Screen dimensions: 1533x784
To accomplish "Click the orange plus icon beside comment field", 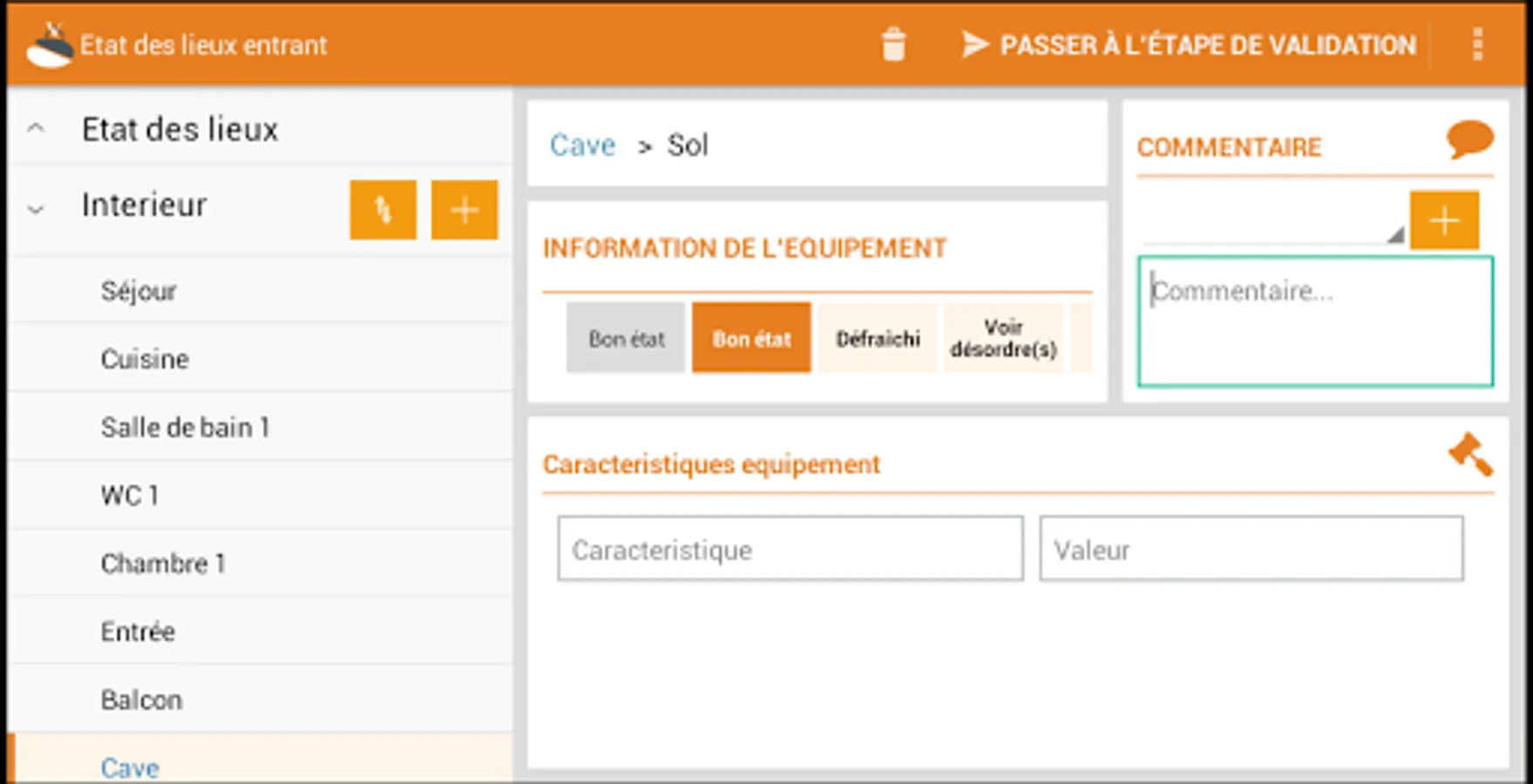I will 1444,220.
